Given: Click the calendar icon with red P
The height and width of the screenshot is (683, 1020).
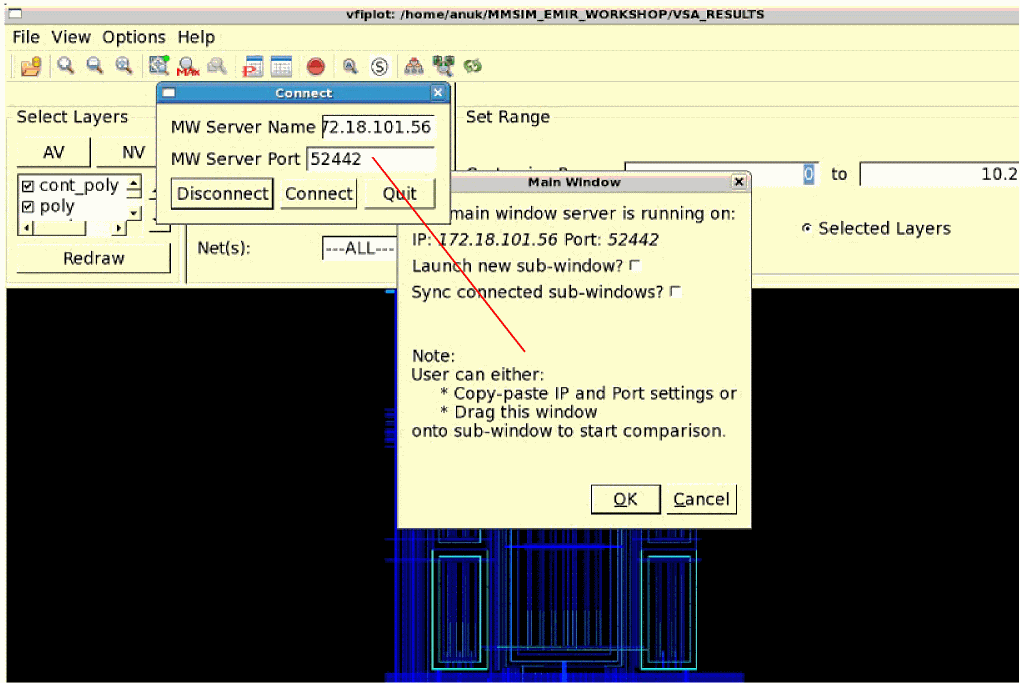Looking at the screenshot, I should (253, 67).
